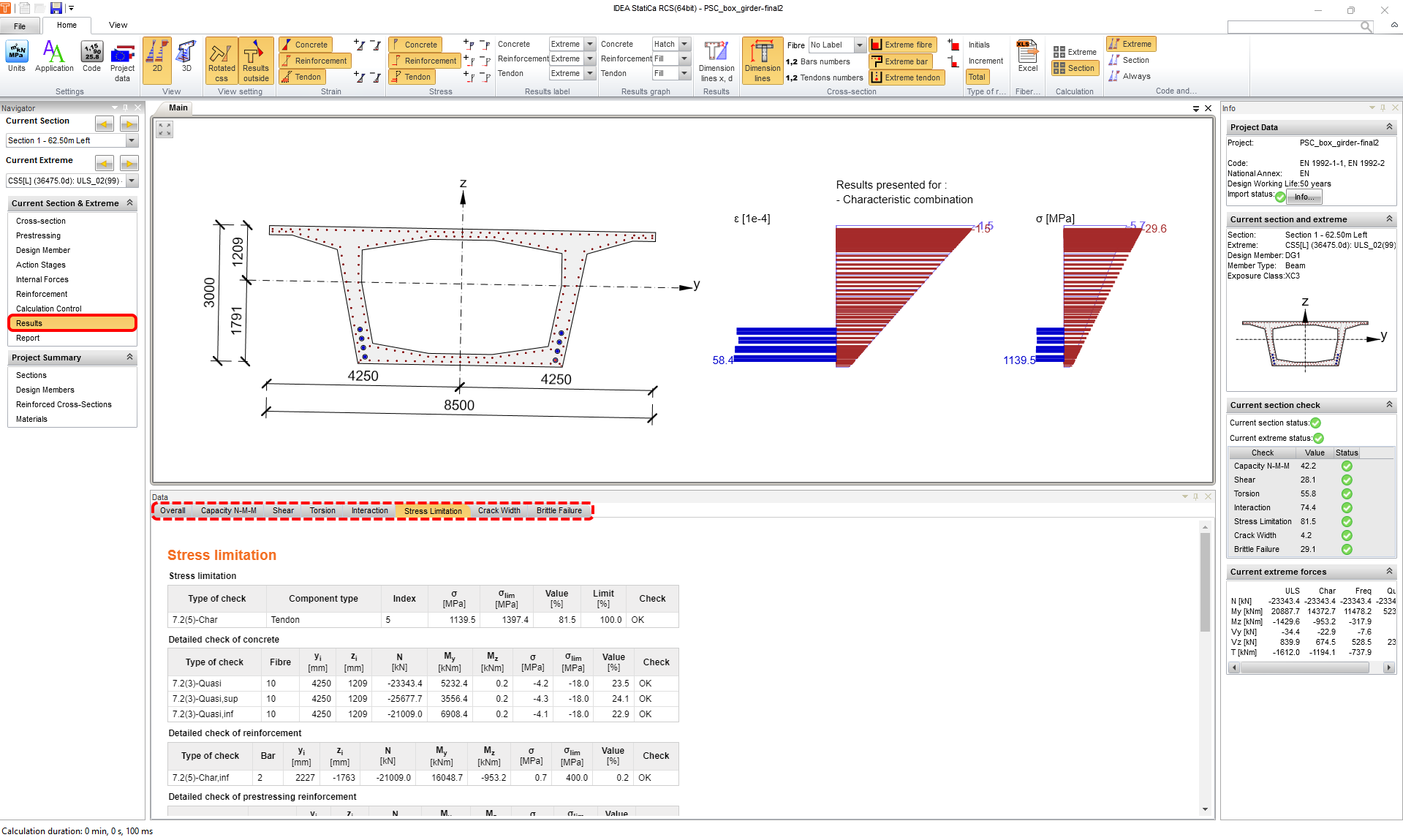
Task: Click Dimension lines x, d icon
Action: (716, 61)
